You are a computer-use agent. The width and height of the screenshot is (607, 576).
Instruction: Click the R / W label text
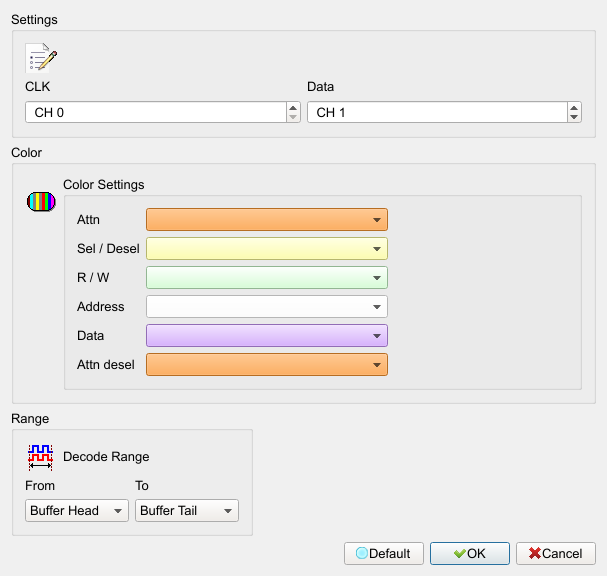tap(93, 278)
